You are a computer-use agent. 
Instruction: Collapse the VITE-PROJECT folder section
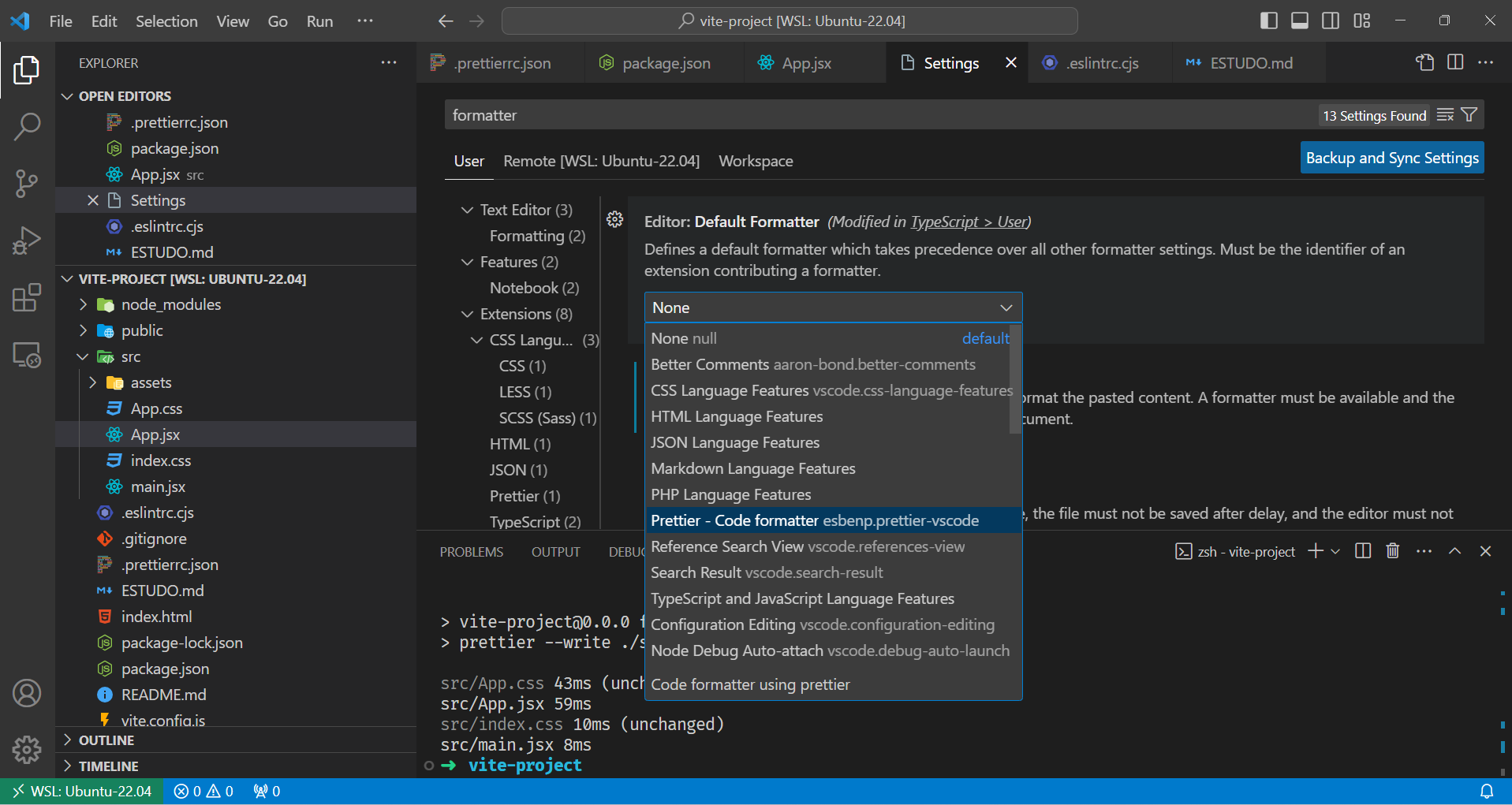click(x=67, y=279)
